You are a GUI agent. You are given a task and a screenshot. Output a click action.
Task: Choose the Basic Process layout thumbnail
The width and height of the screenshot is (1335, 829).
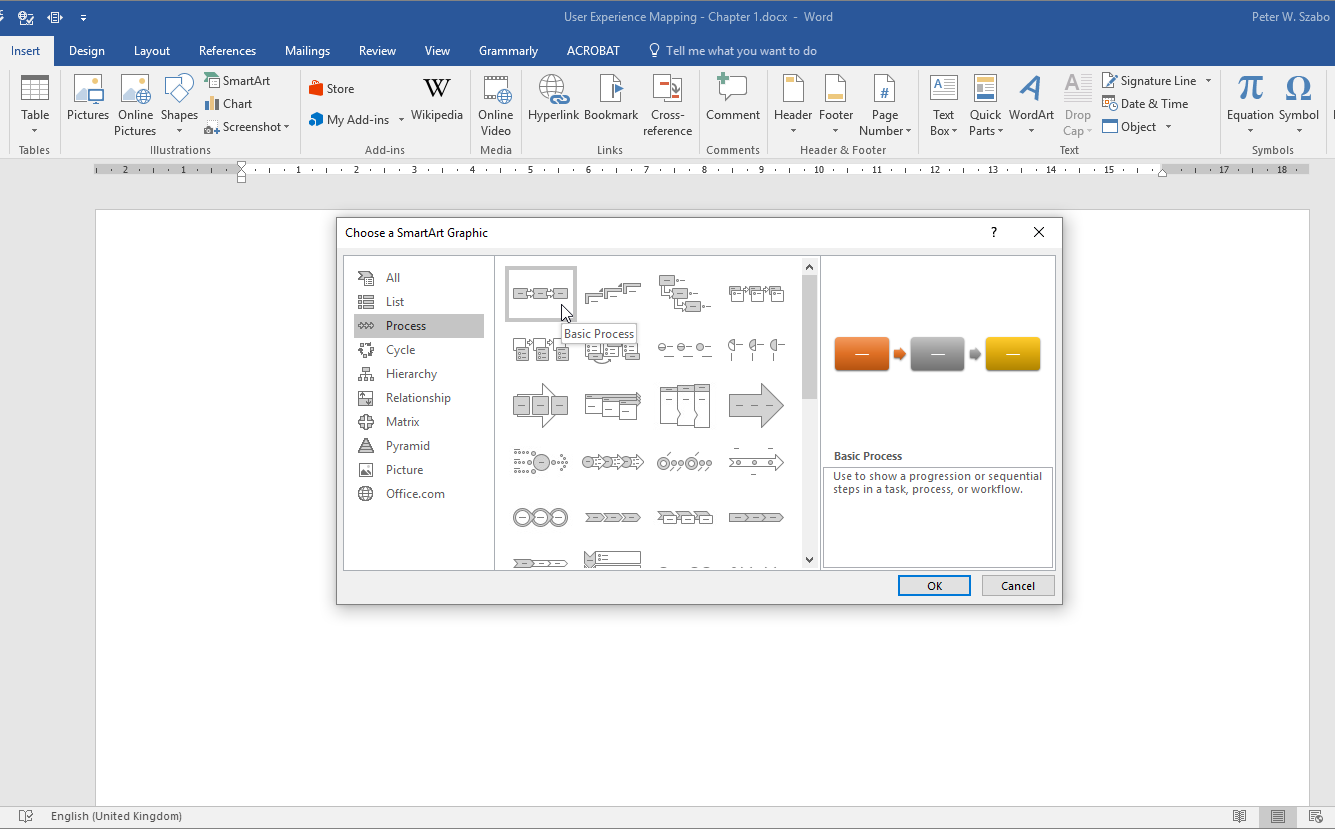(x=540, y=293)
